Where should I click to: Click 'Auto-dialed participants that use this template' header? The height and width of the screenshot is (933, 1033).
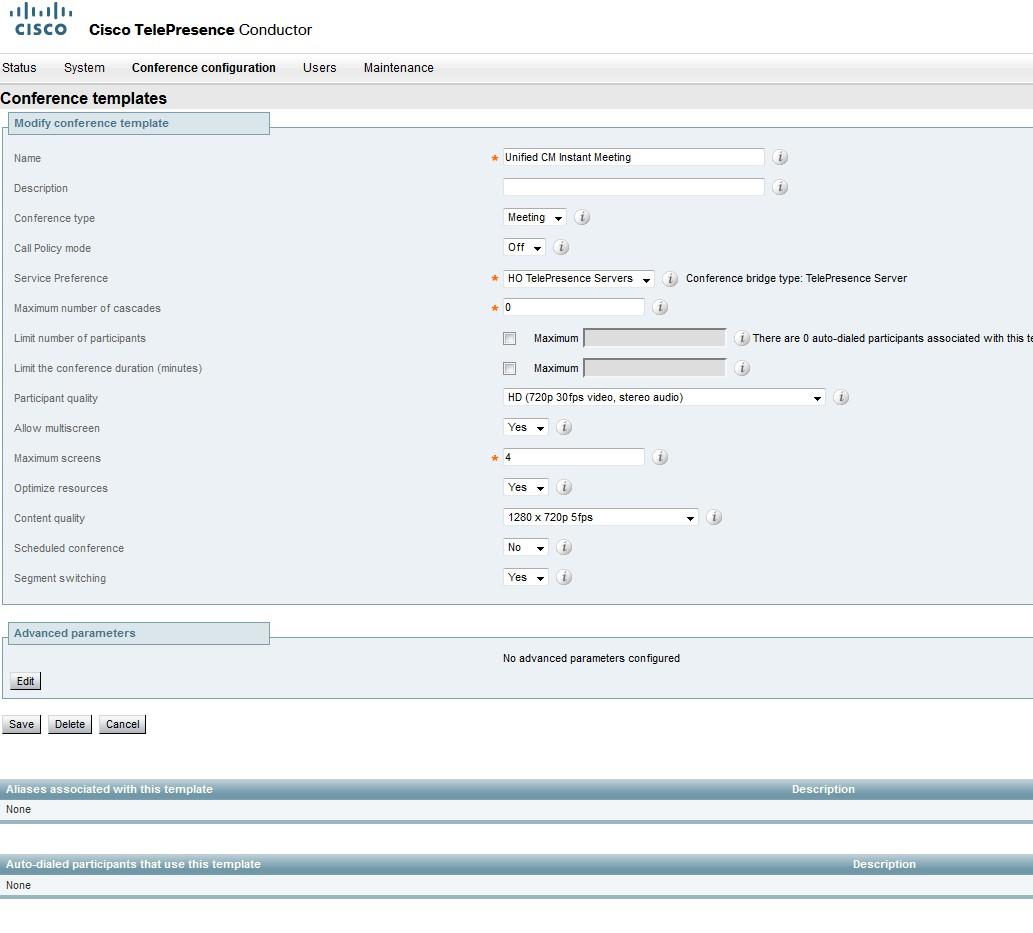(133, 864)
